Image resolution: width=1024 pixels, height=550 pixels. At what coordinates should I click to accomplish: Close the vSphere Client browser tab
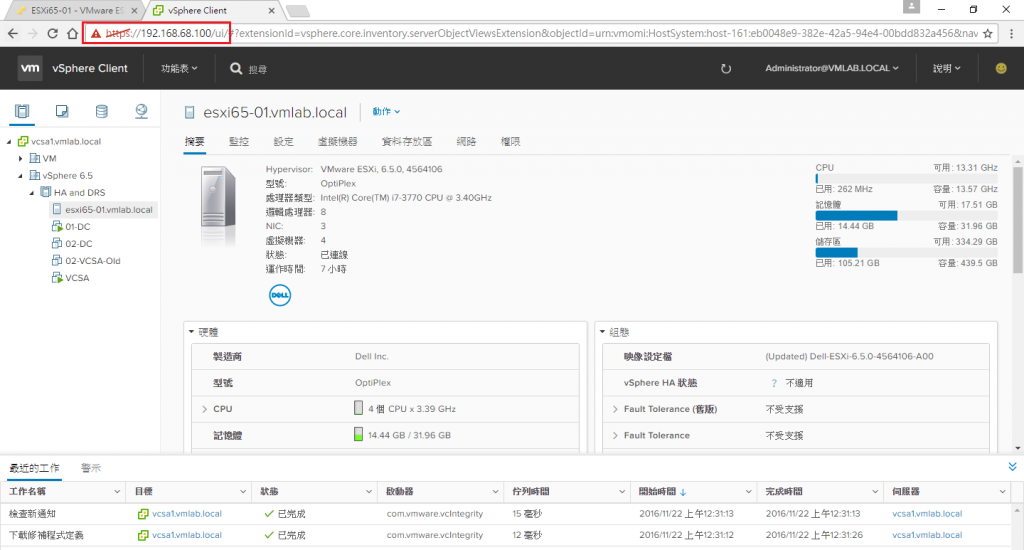[272, 10]
